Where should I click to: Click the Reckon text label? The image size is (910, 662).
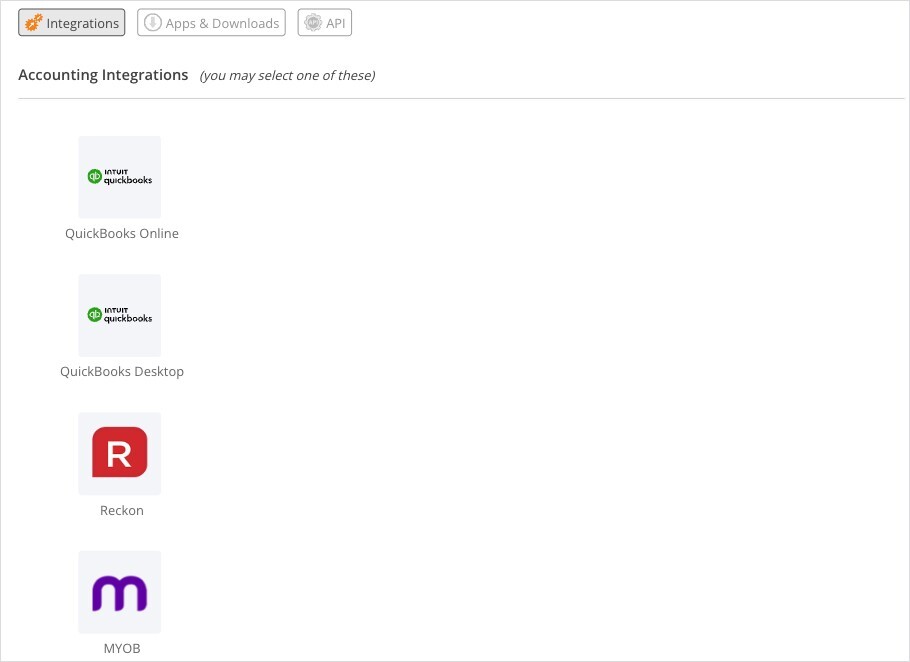[x=122, y=510]
